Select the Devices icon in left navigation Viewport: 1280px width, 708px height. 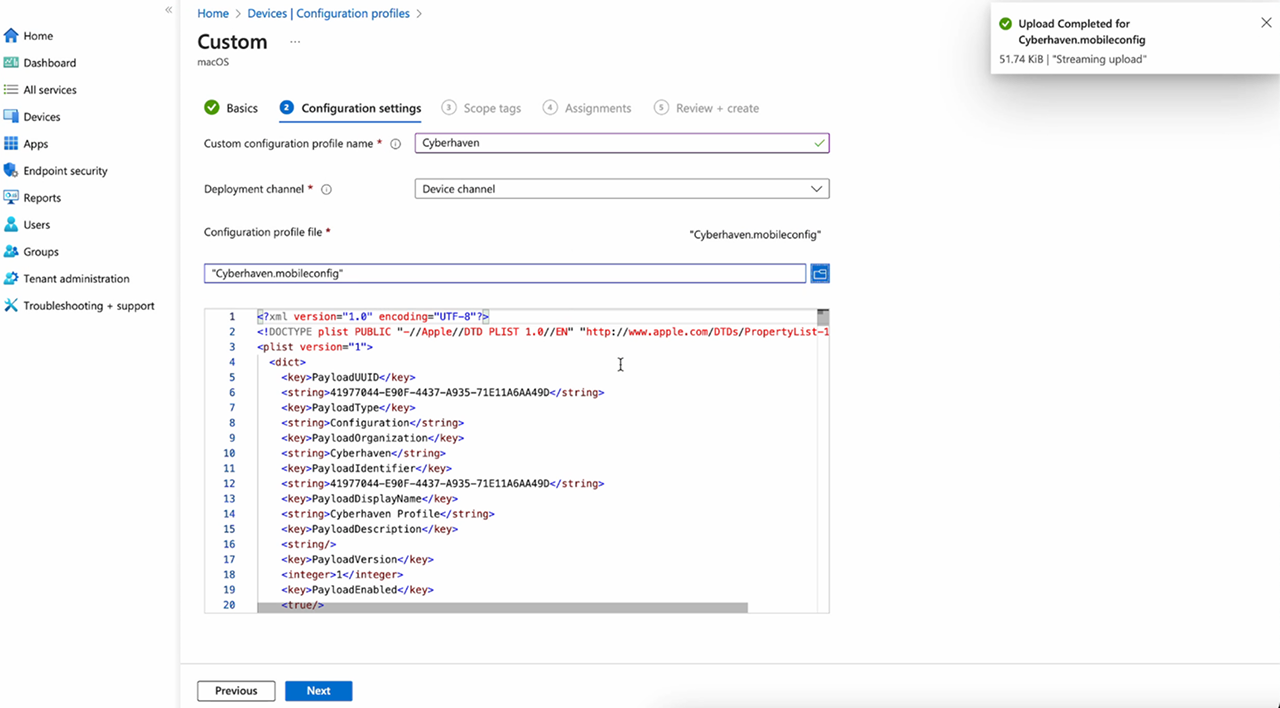[x=11, y=117]
